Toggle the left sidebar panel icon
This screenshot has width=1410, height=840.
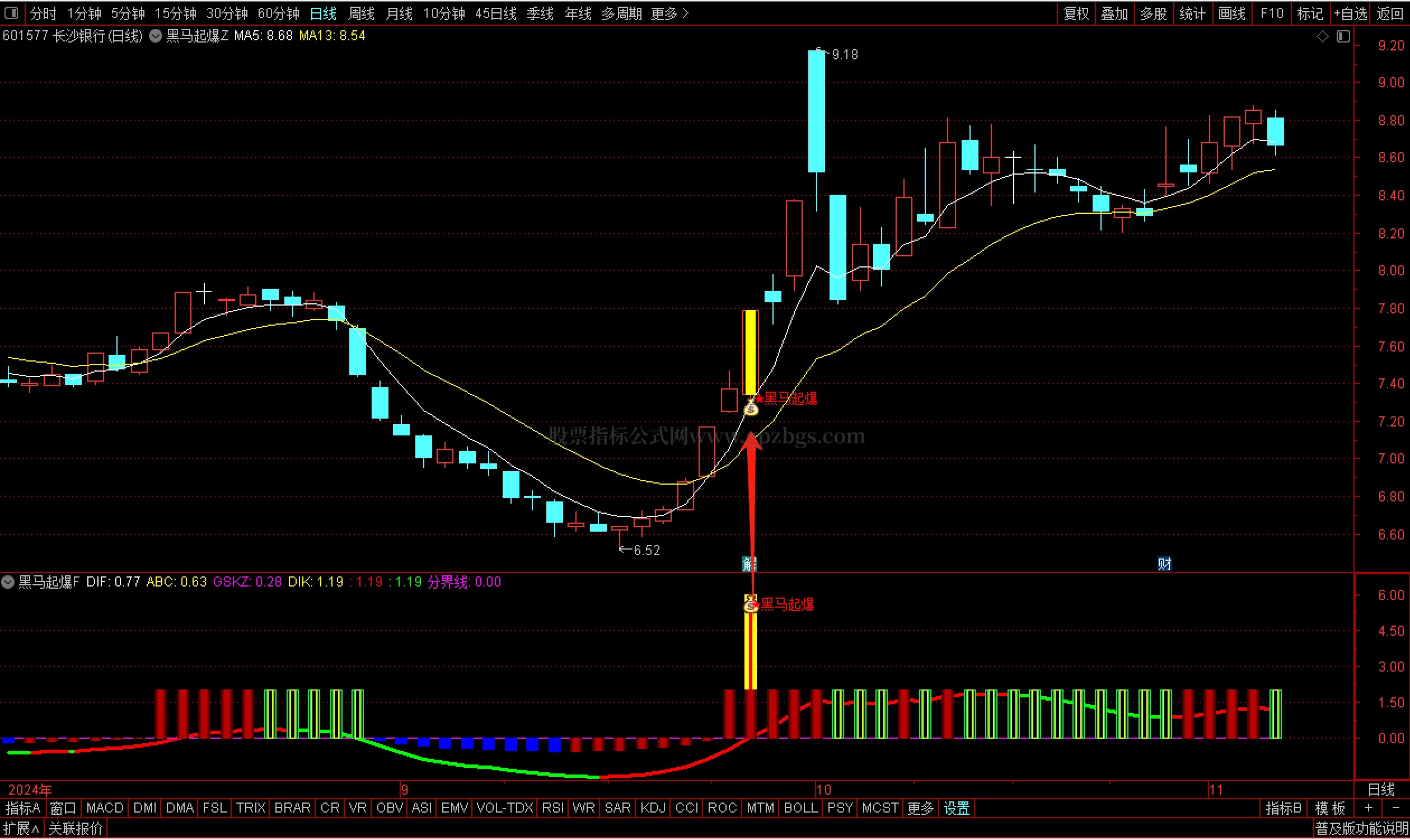pyautogui.click(x=10, y=12)
